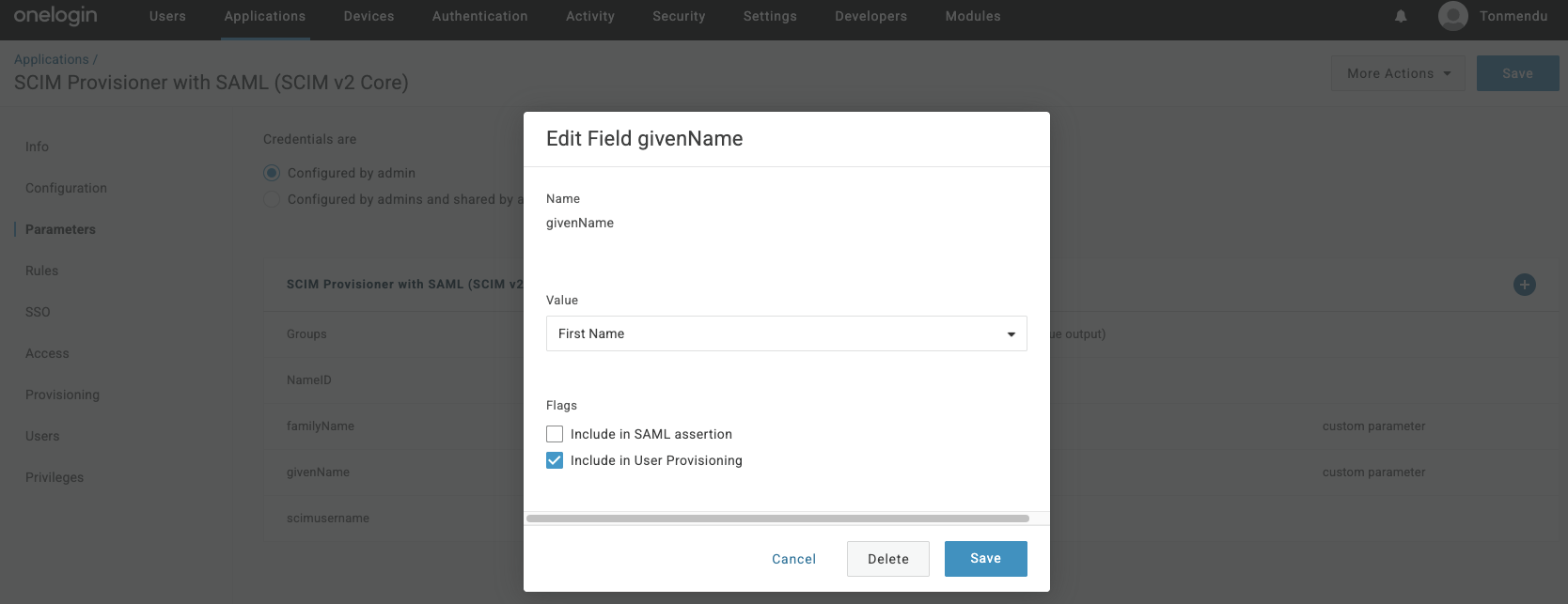Open the Developers top menu

coord(870,16)
